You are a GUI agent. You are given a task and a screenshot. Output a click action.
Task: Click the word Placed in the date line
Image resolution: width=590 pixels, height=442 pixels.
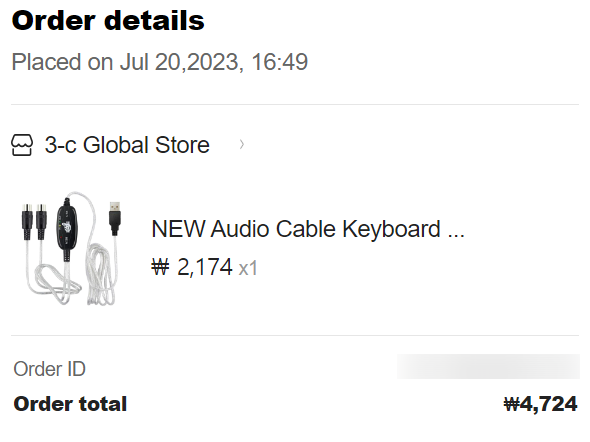46,62
